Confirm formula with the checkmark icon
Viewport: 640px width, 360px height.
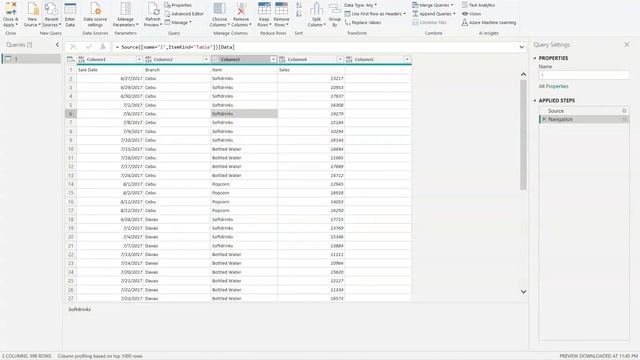click(89, 47)
